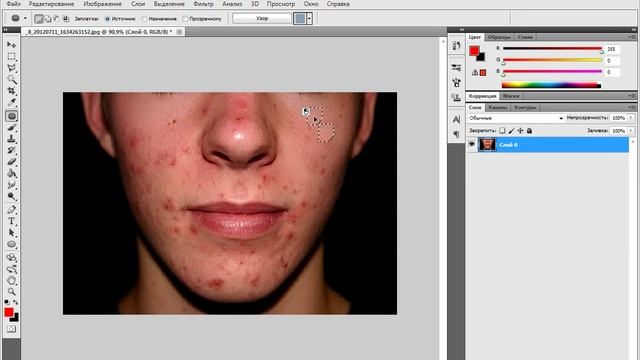
Task: Toggle lock all padlock icon
Action: pos(529,131)
